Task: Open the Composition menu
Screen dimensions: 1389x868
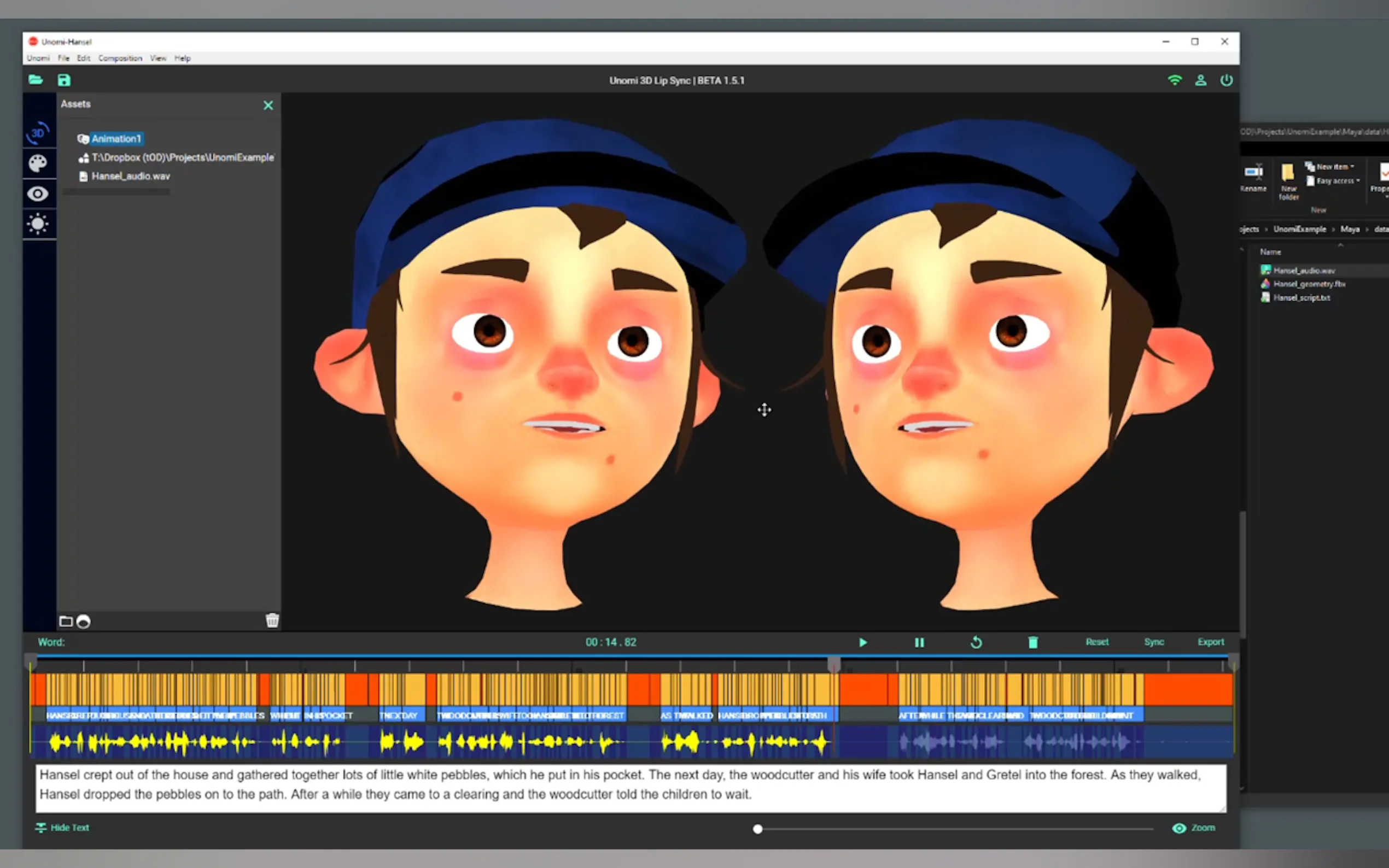Action: click(120, 58)
